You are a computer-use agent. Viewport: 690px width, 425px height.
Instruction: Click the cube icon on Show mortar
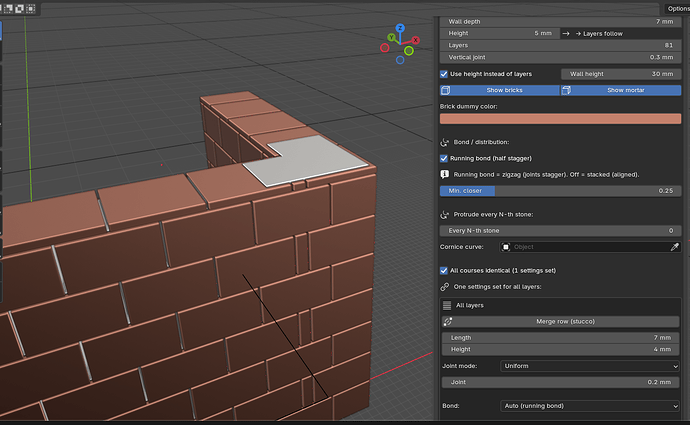(566, 90)
